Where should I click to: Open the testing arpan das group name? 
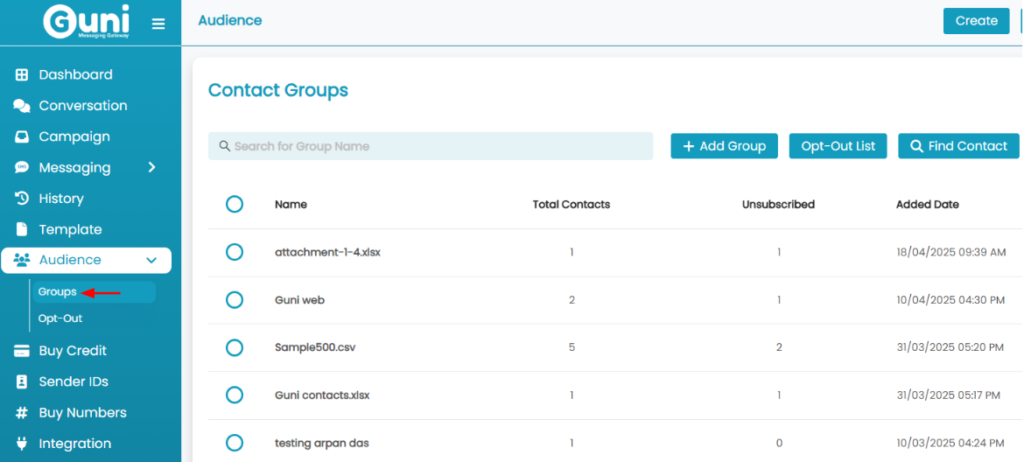pyautogui.click(x=322, y=443)
